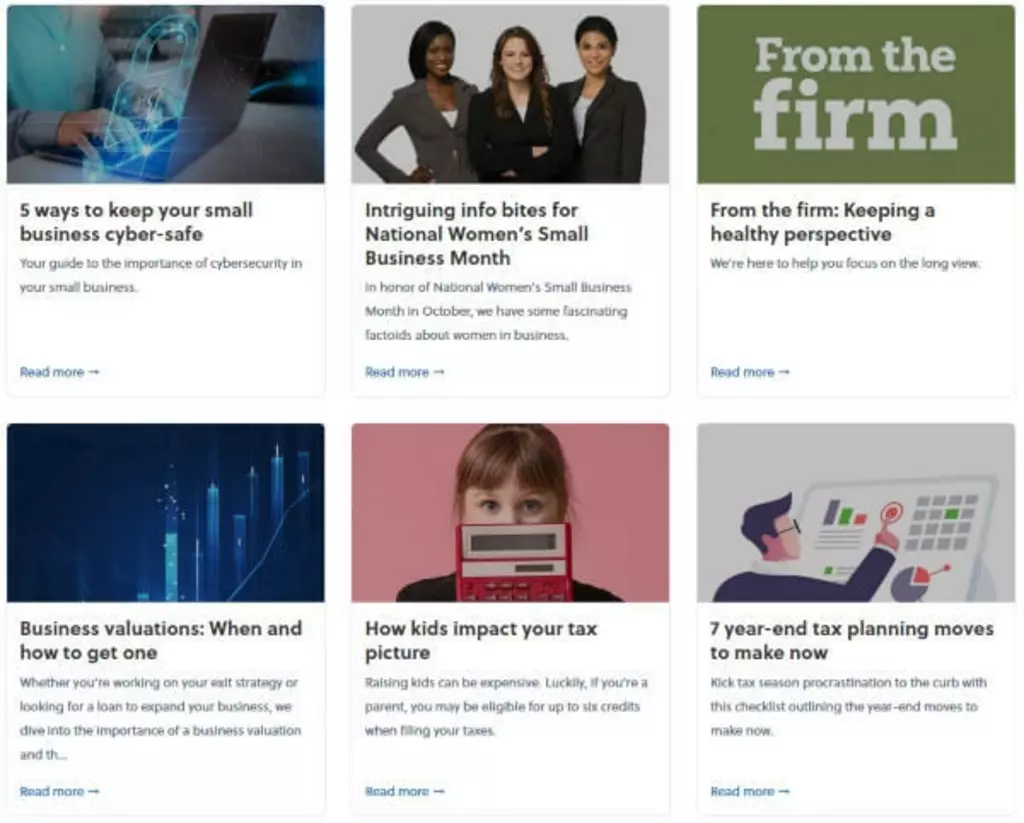This screenshot has height=823, width=1024.
Task: Click the cybersecurity guide description text
Action: point(161,276)
